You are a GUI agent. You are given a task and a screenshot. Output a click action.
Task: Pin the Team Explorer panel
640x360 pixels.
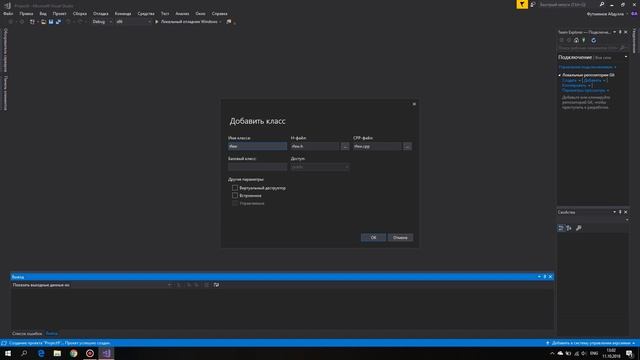(x=620, y=32)
